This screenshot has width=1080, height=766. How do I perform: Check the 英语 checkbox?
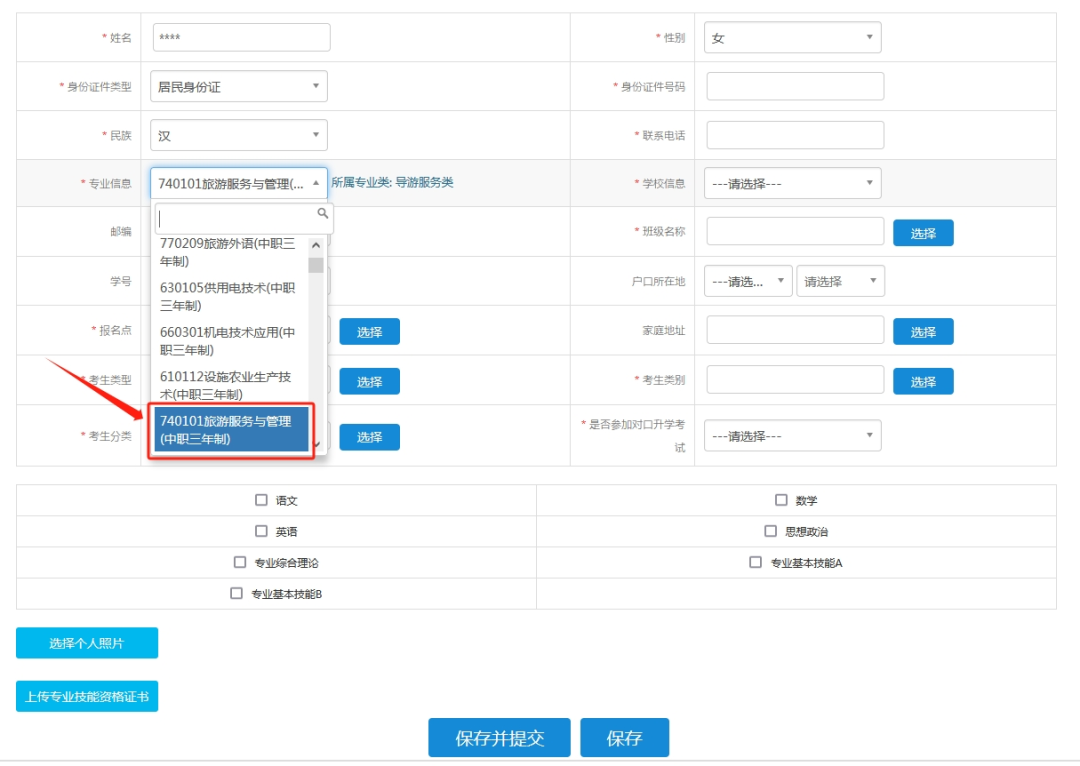pos(261,531)
